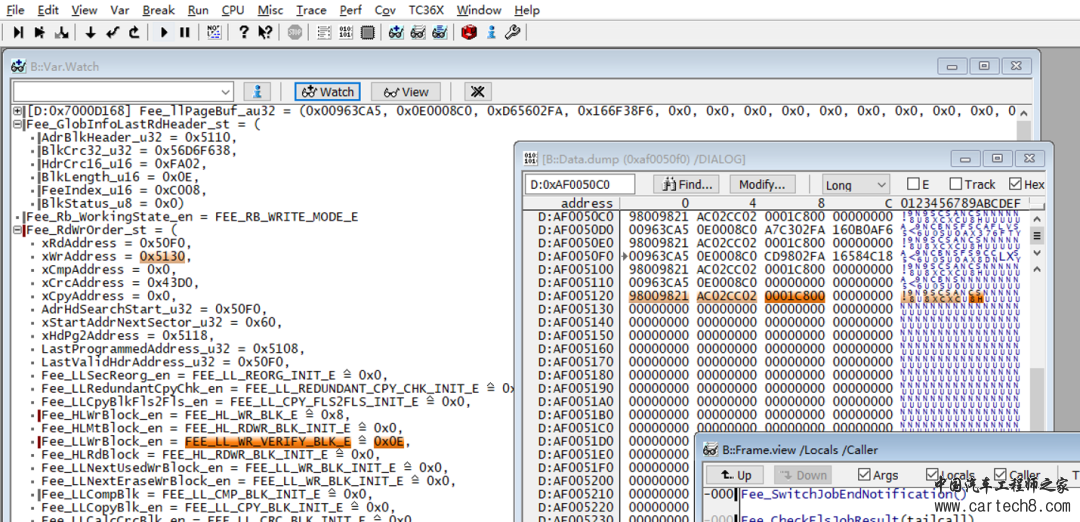Enable the Track checkbox in Data.dump
Image resolution: width=1080 pixels, height=522 pixels.
click(x=956, y=184)
